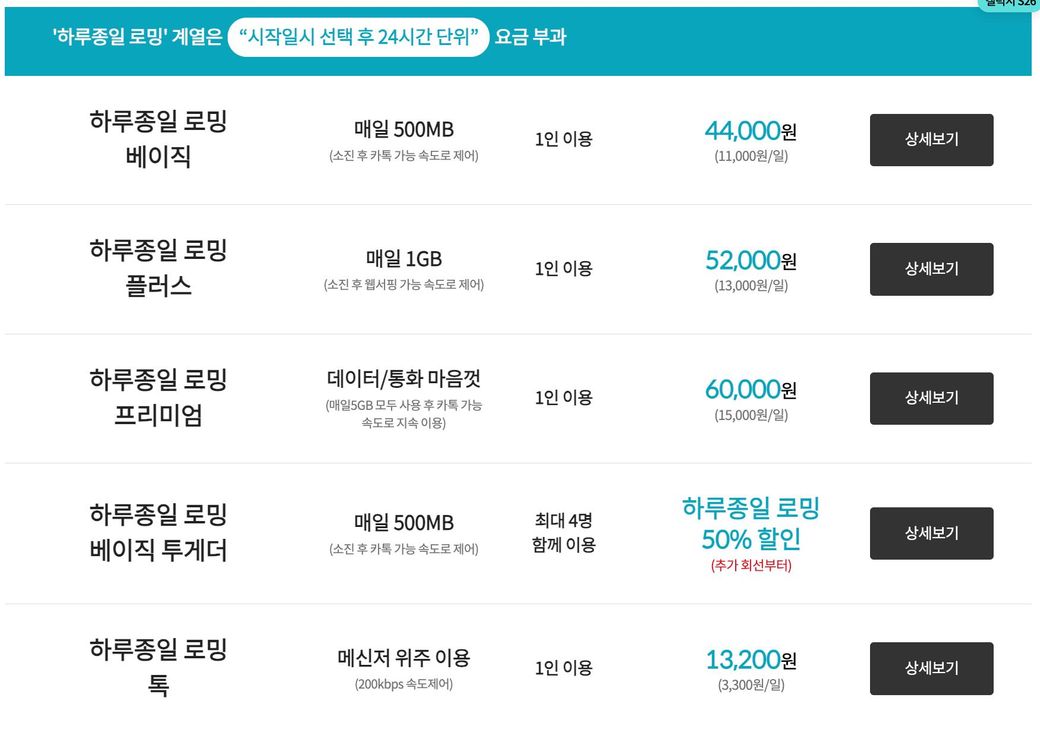Click the 44,000원 price text
1040x733 pixels.
[750, 131]
